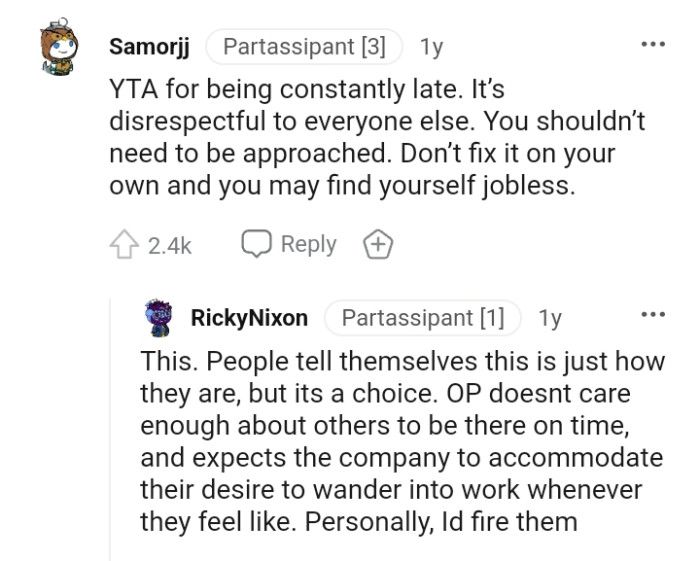Viewport: 700px width, 561px height.
Task: Click the 1y timestamp on Samorjj's comment
Action: (x=431, y=47)
